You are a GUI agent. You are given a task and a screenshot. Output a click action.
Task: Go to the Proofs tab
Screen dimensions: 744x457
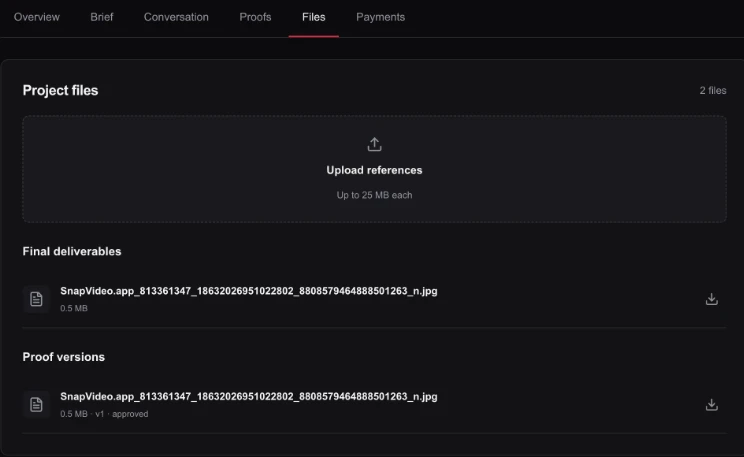(255, 17)
